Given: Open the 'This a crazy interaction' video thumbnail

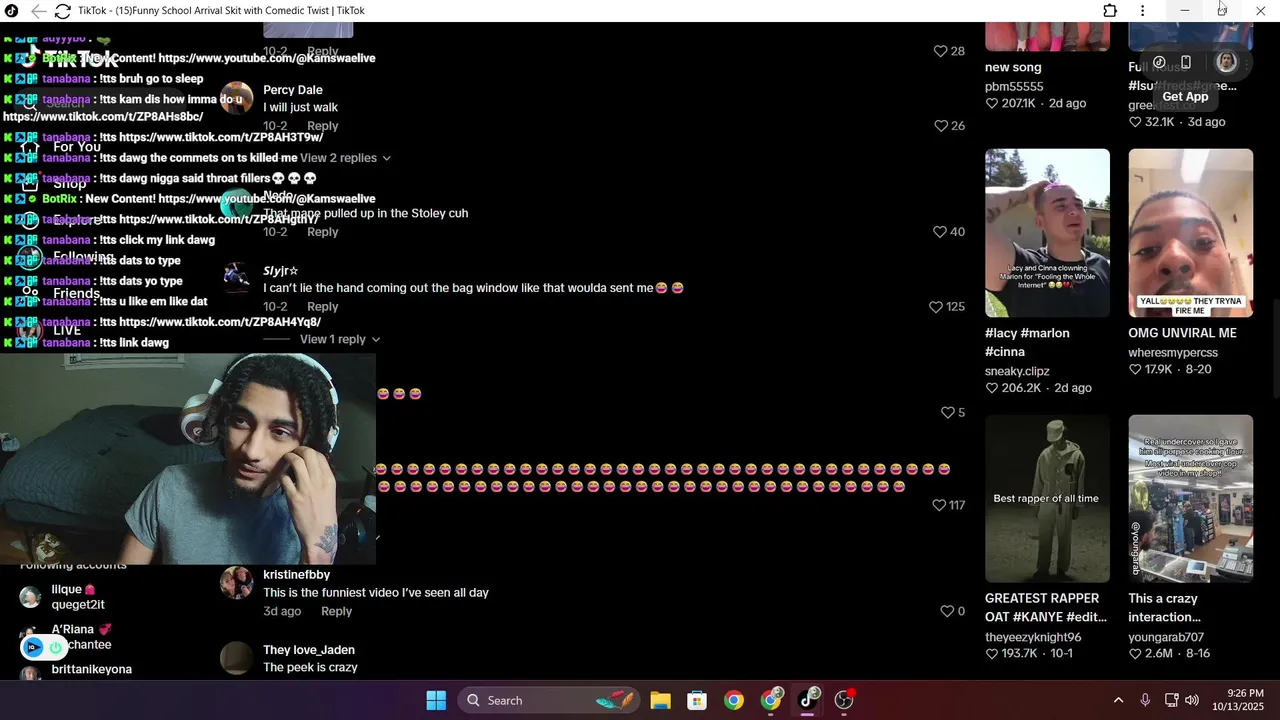Looking at the screenshot, I should coord(1190,498).
